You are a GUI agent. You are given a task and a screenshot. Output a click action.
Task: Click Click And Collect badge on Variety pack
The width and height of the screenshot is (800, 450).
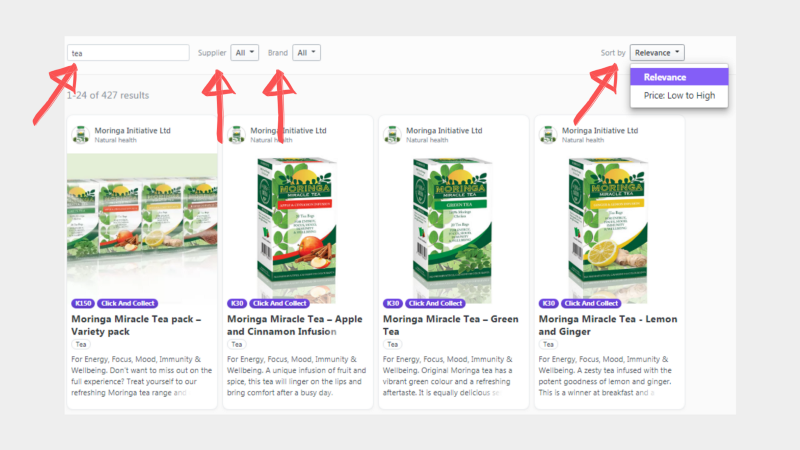tap(128, 303)
